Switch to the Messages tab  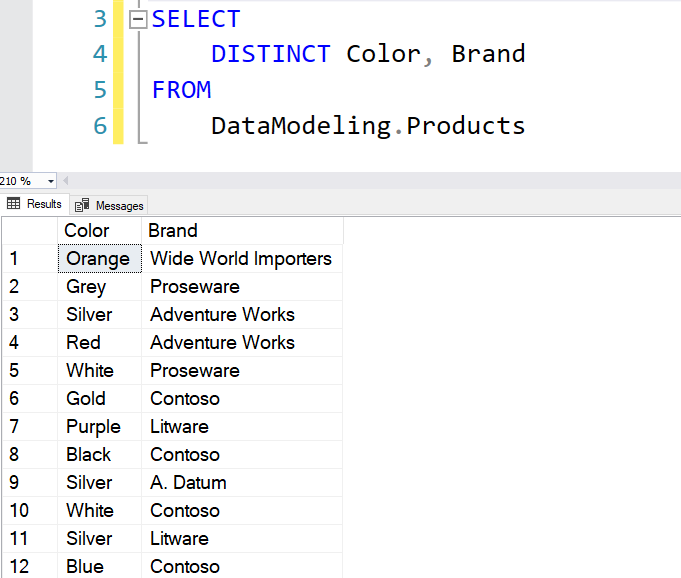tap(109, 205)
